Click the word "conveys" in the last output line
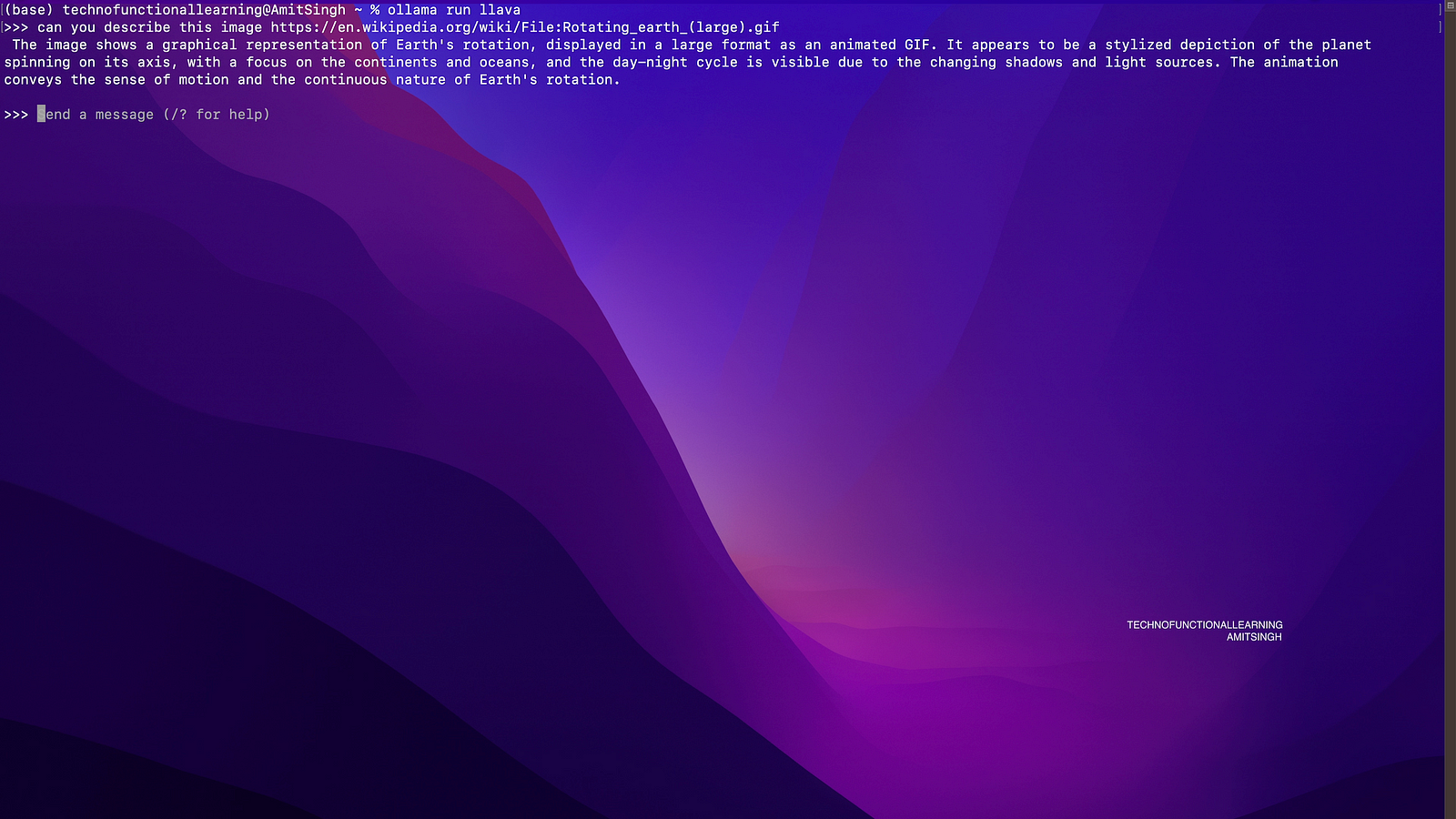1456x819 pixels. click(33, 80)
